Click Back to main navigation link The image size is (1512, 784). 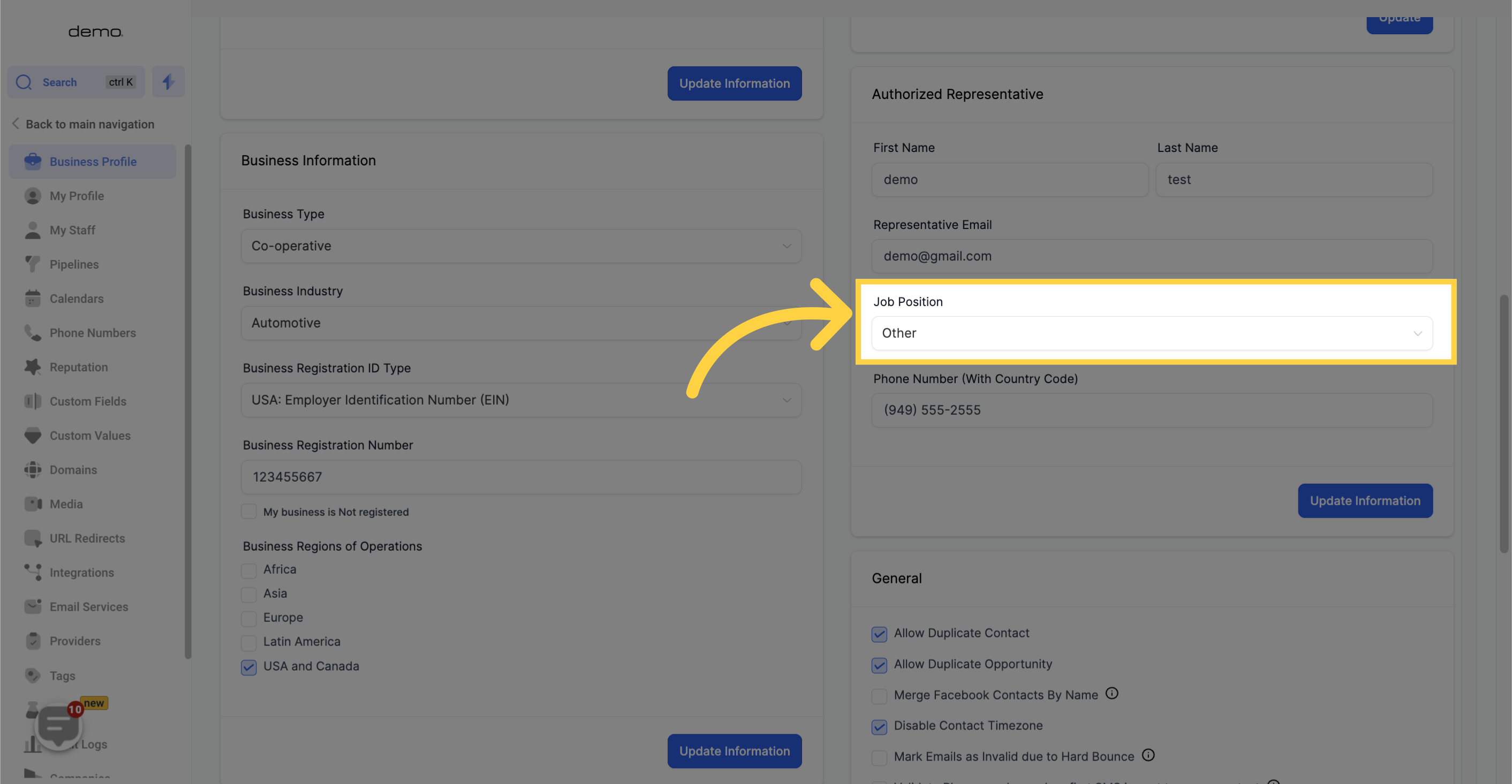(90, 124)
